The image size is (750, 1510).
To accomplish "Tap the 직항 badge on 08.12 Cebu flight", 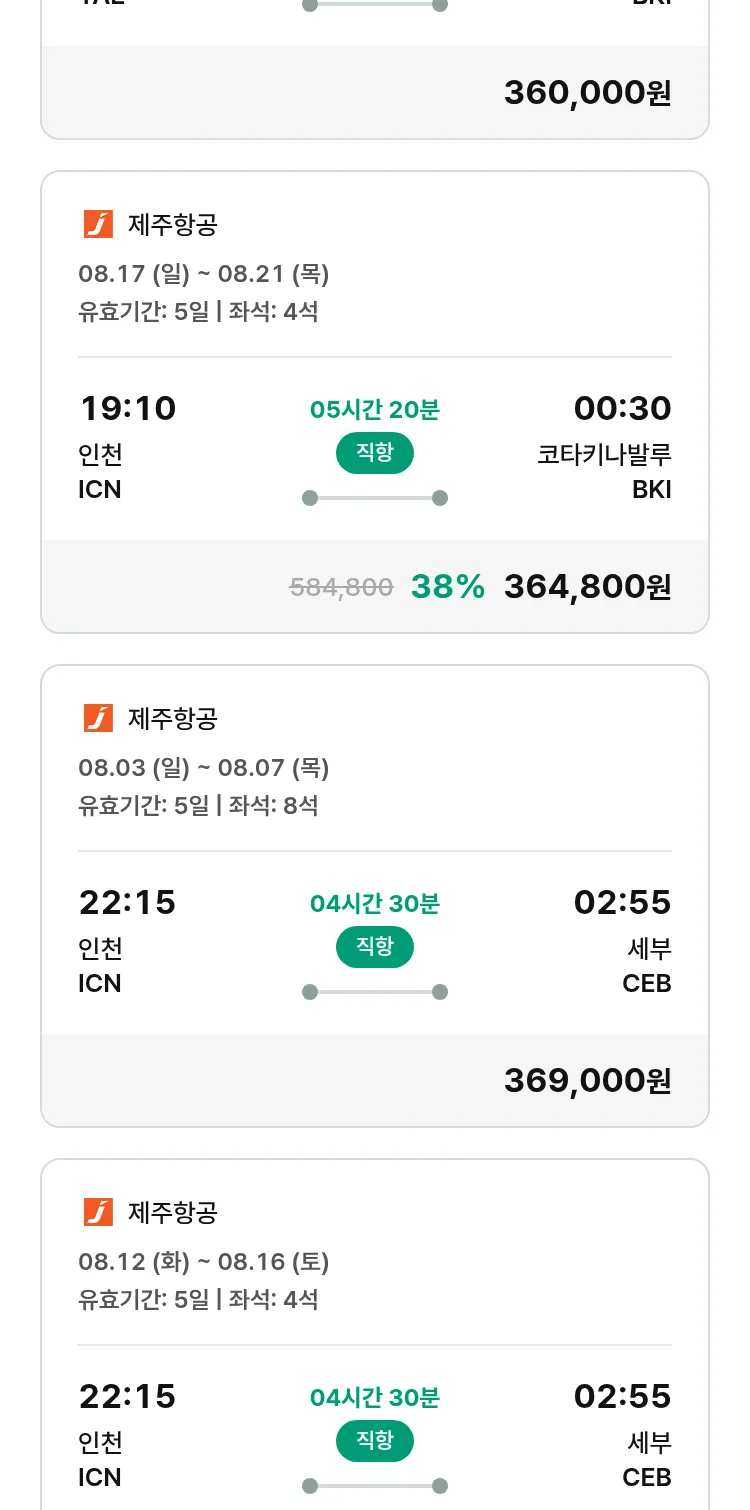I will pyautogui.click(x=374, y=1441).
